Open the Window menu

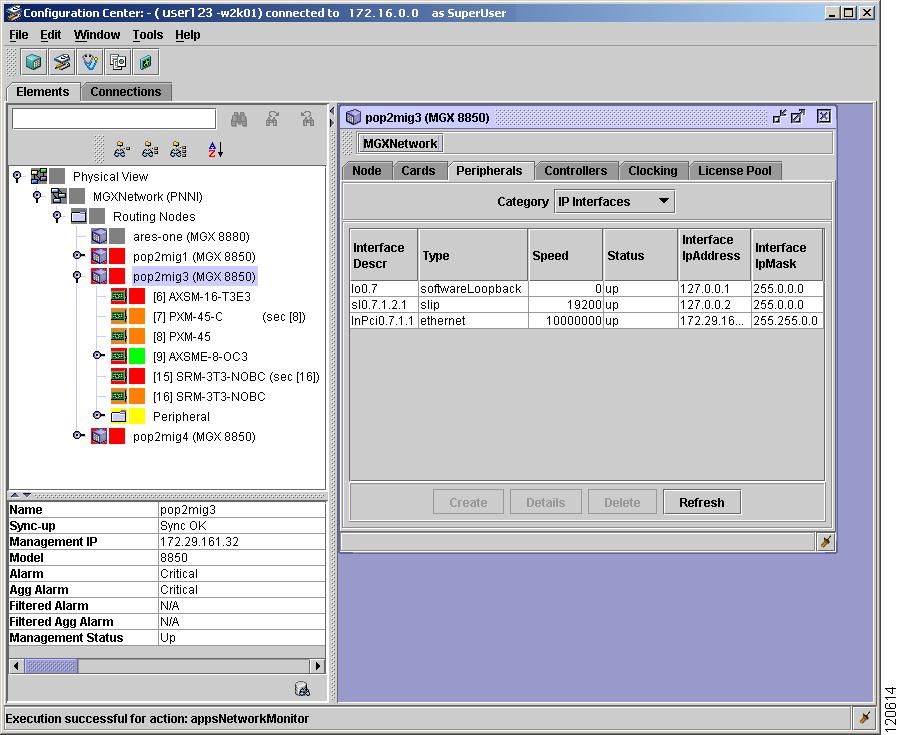pos(97,35)
